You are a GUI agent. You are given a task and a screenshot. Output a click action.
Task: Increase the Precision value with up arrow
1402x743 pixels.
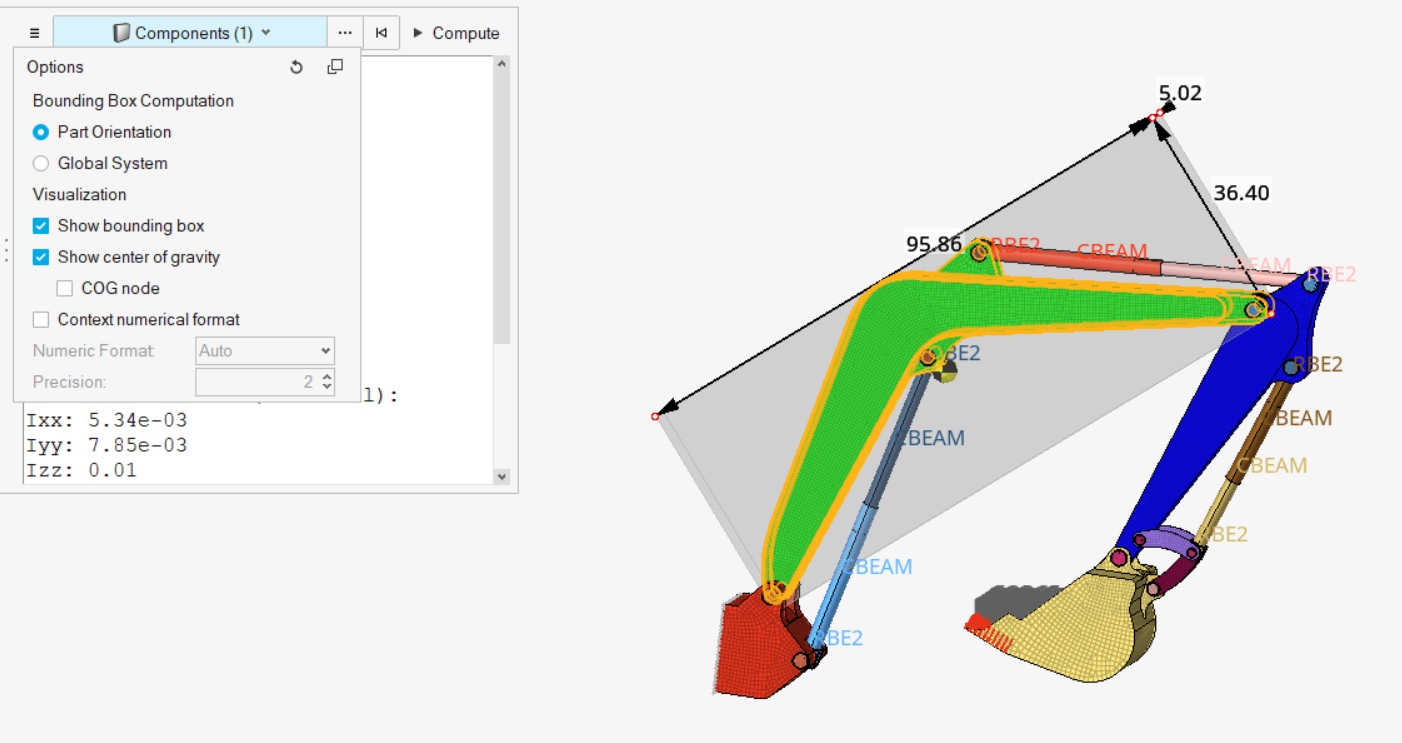[327, 376]
